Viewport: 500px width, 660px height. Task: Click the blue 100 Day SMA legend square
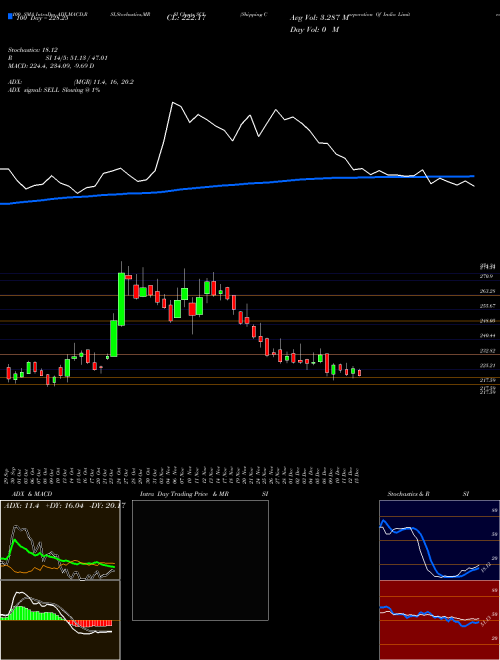(10, 16)
